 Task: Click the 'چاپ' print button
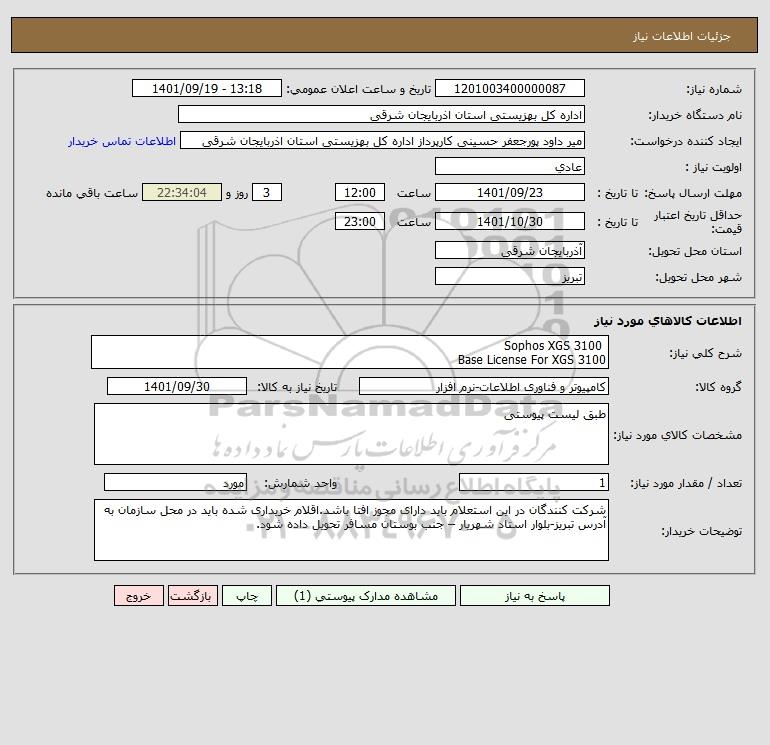coord(247,596)
